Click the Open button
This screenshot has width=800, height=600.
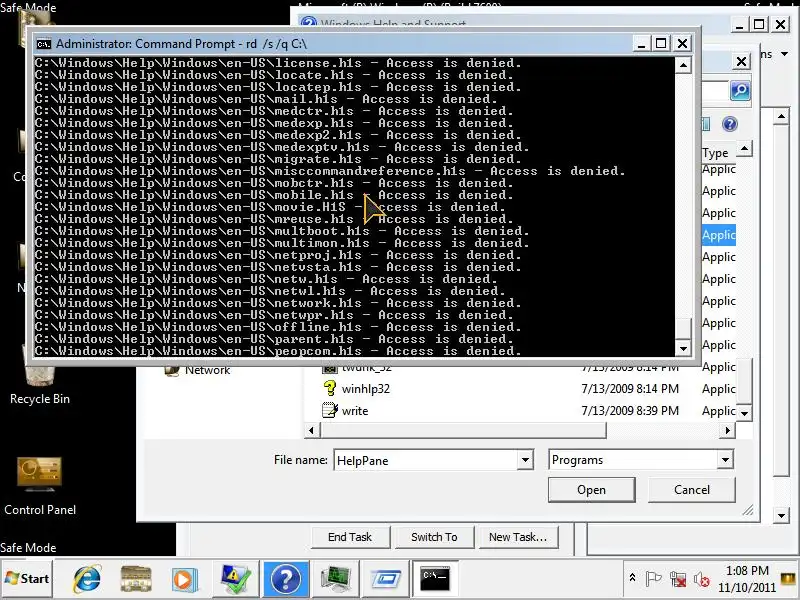tap(591, 490)
